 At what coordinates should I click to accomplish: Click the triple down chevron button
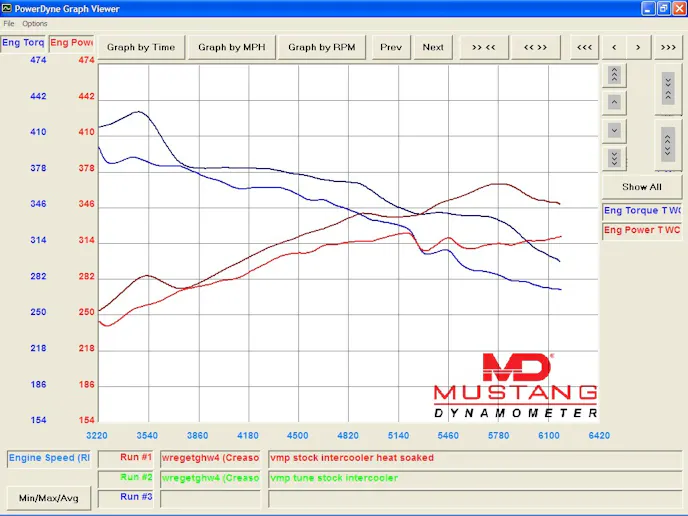tap(614, 158)
